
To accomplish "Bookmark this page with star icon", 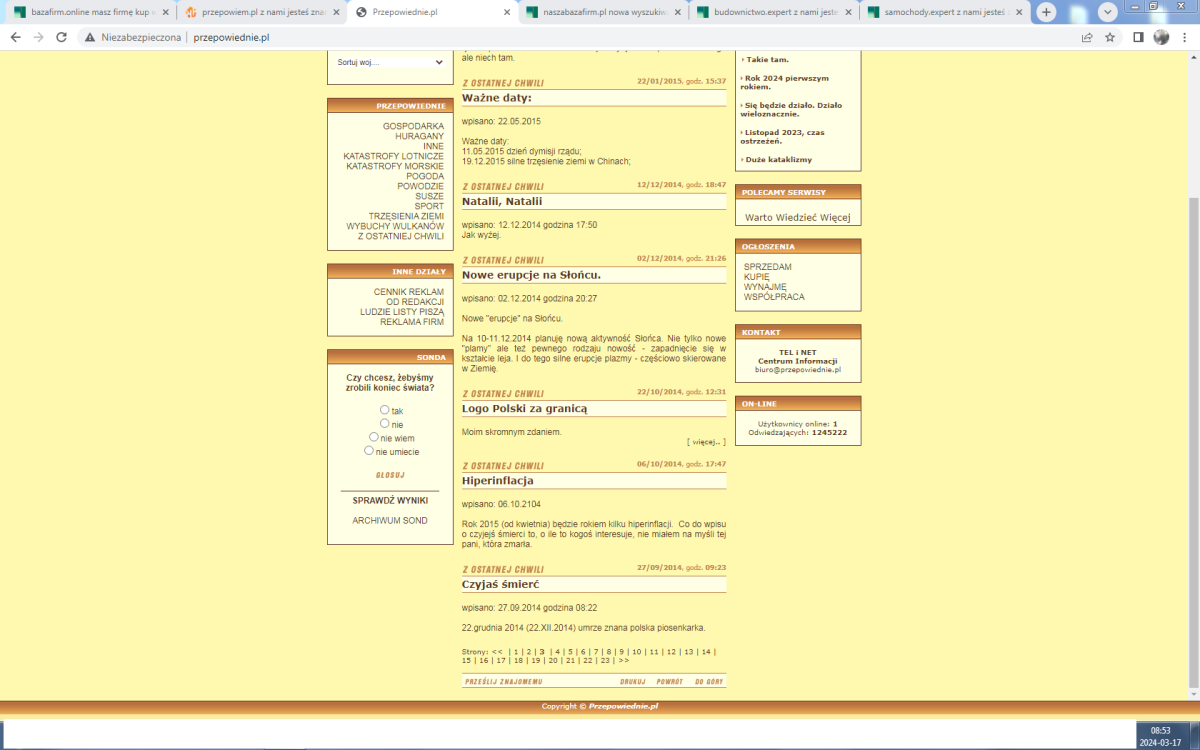I will (x=1110, y=37).
